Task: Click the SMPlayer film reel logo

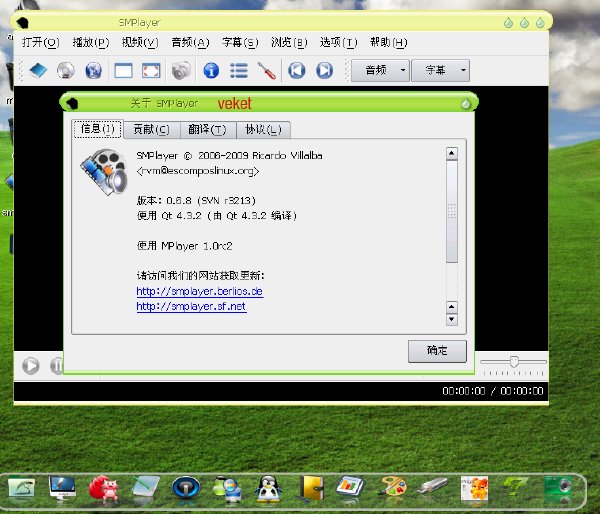Action: tap(104, 171)
